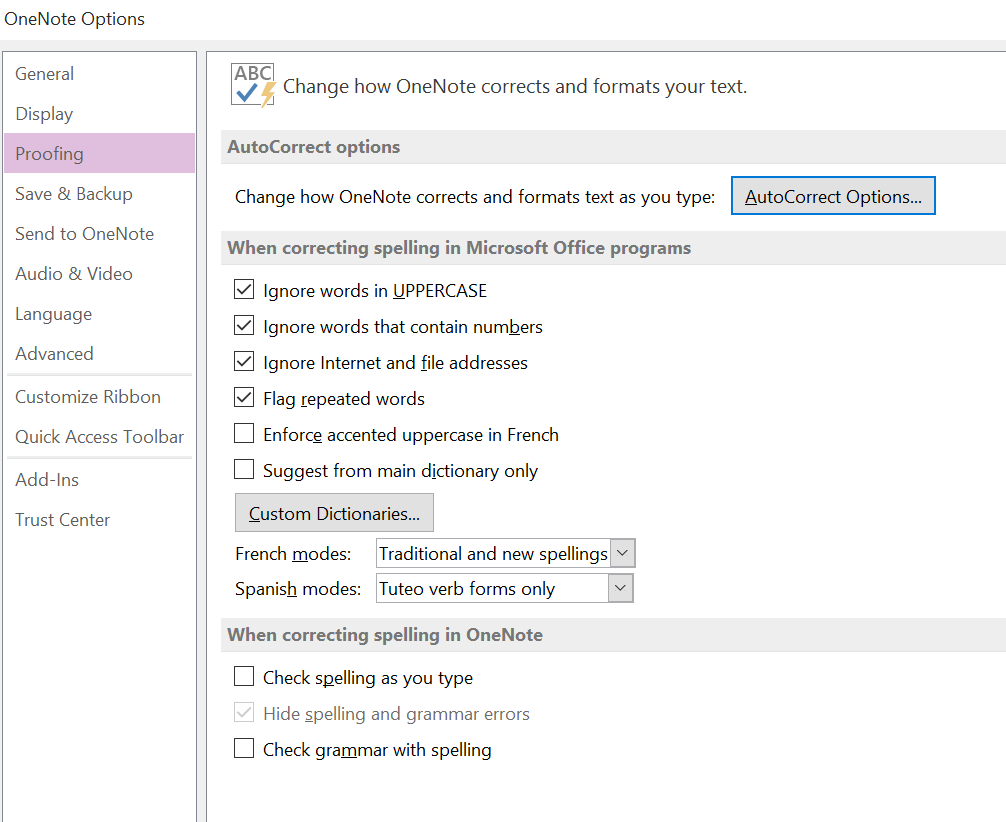Enable Check spelling as you type

click(x=244, y=677)
